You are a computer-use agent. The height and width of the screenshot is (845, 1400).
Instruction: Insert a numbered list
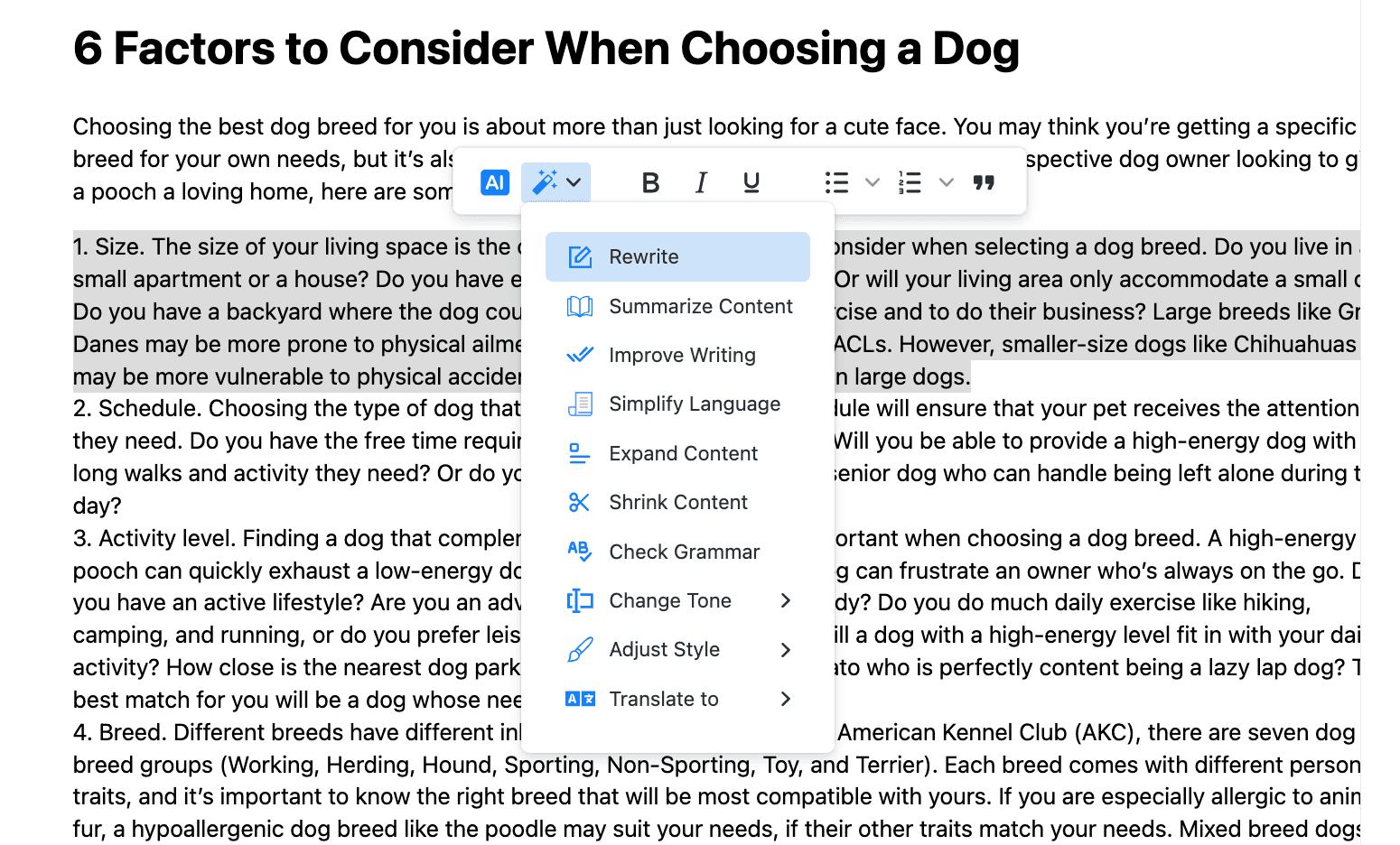[910, 182]
